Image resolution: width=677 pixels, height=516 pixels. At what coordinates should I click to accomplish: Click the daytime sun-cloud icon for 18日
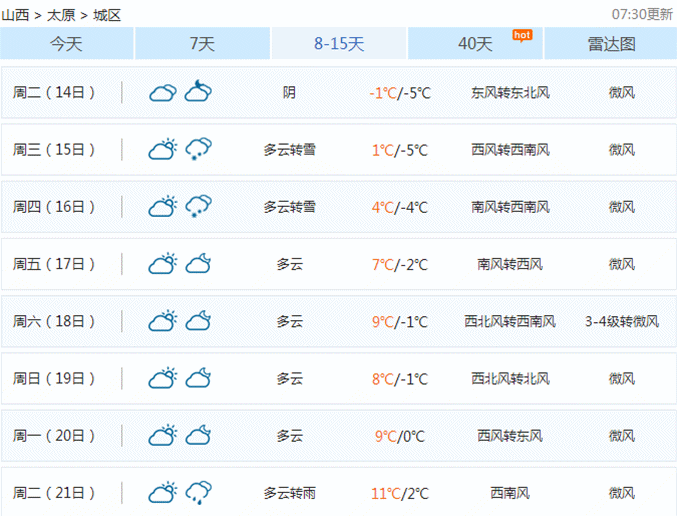(x=163, y=321)
